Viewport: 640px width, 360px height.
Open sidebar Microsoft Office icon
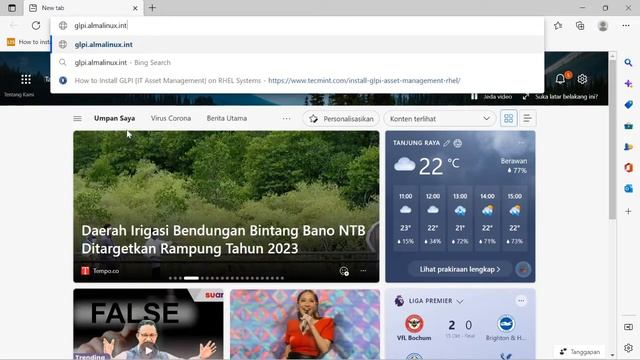(x=628, y=167)
